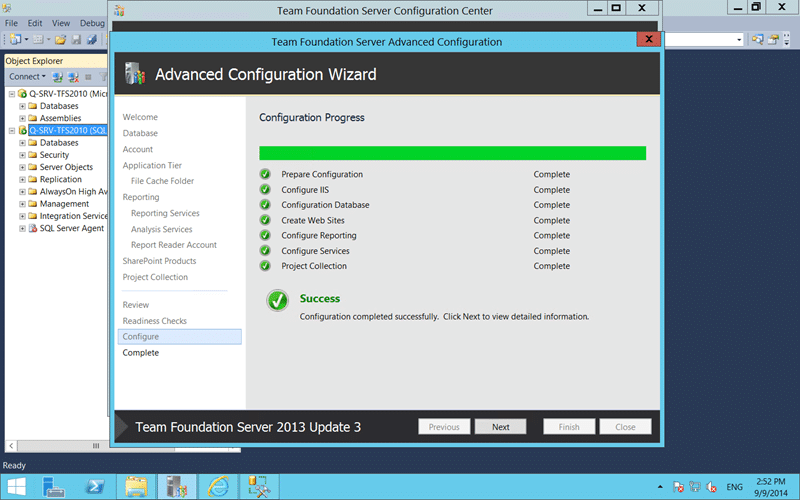Viewport: 800px width, 500px height.
Task: Click the Open File folder icon in SSMS toolbar
Action: [x=60, y=39]
